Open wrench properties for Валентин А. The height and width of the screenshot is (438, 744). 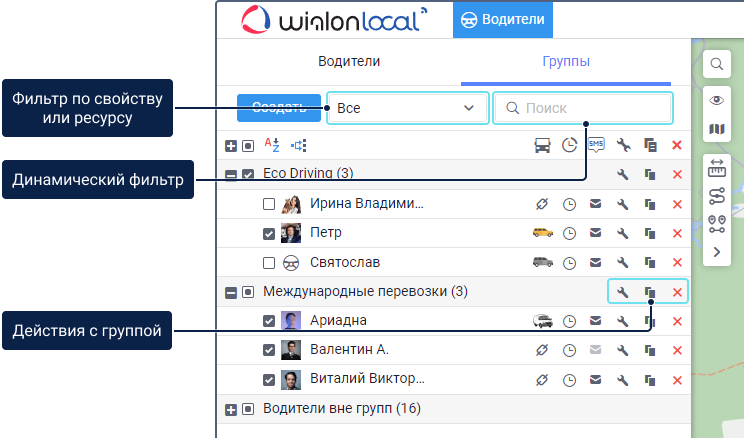coord(623,350)
